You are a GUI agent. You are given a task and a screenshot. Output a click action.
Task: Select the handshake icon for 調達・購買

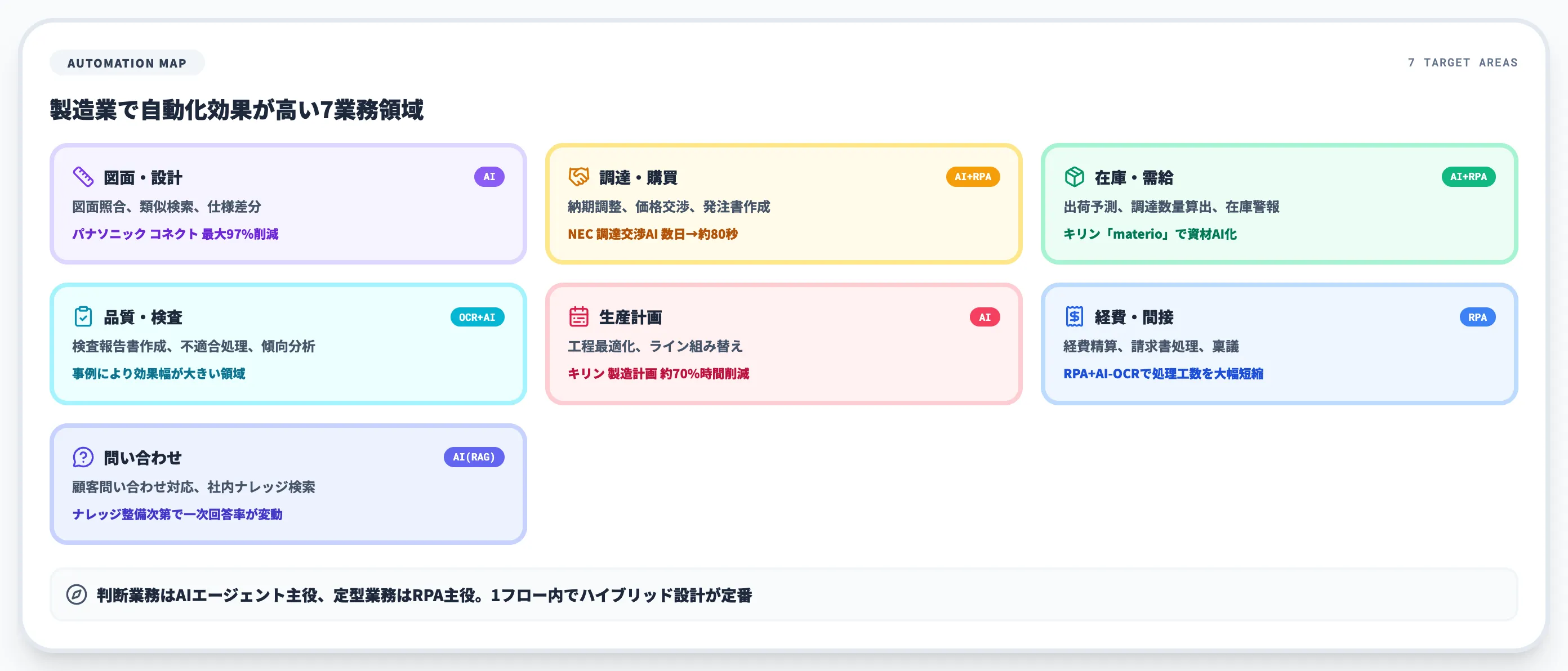pos(580,176)
